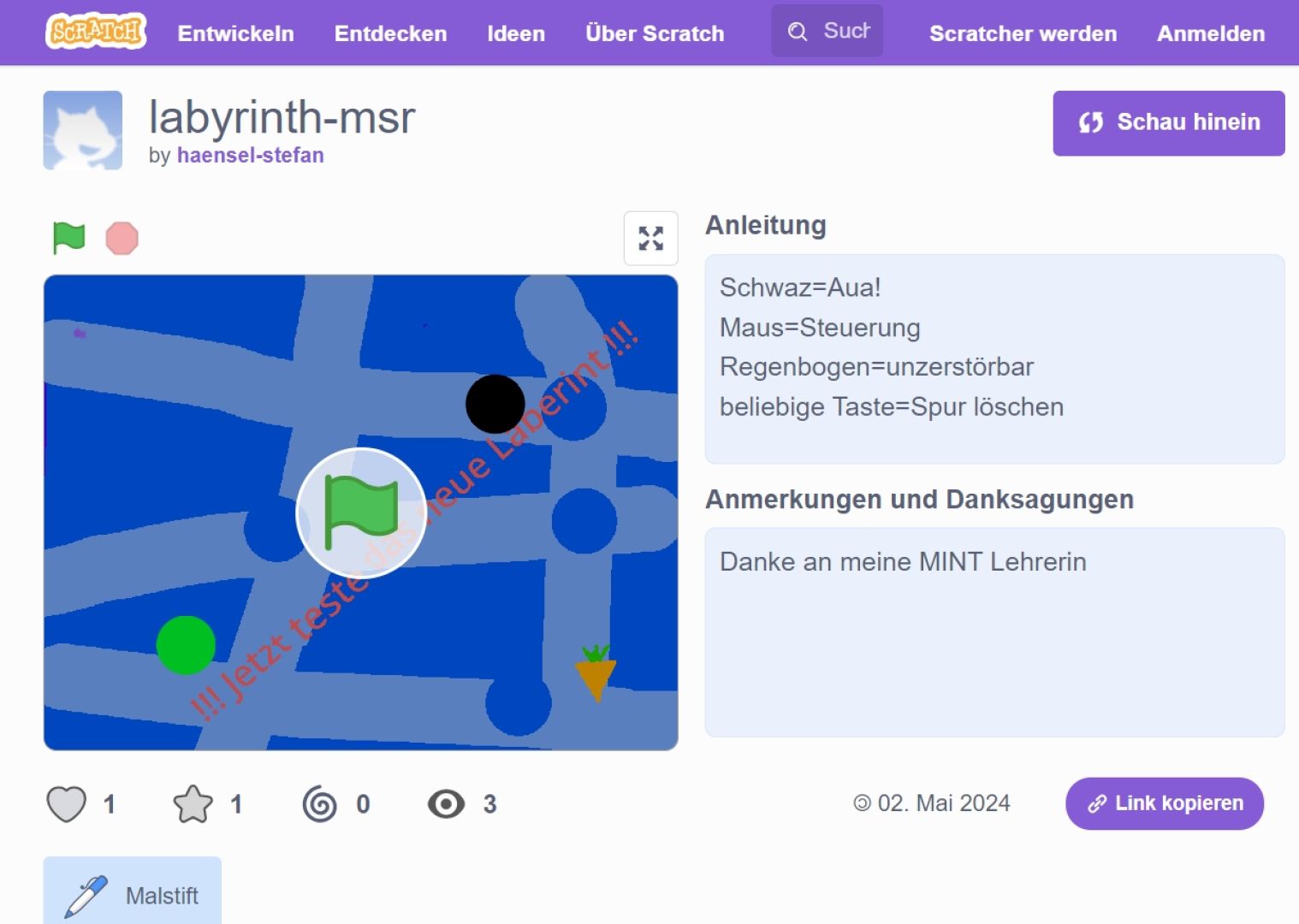This screenshot has height=924, width=1299.
Task: Start project via large center green flag
Action: click(x=361, y=512)
